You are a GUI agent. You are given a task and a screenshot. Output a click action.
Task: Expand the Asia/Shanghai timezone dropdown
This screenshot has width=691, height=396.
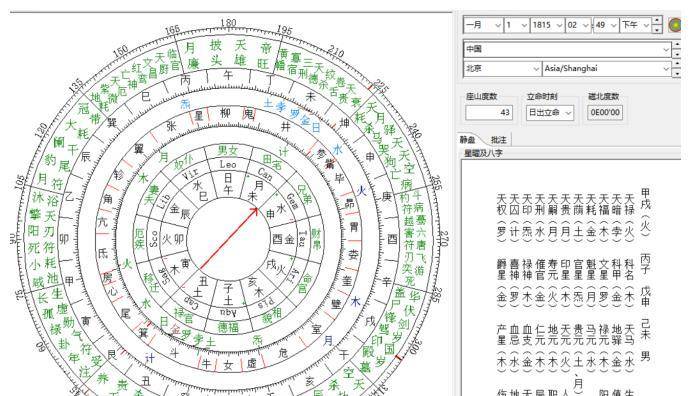point(607,68)
